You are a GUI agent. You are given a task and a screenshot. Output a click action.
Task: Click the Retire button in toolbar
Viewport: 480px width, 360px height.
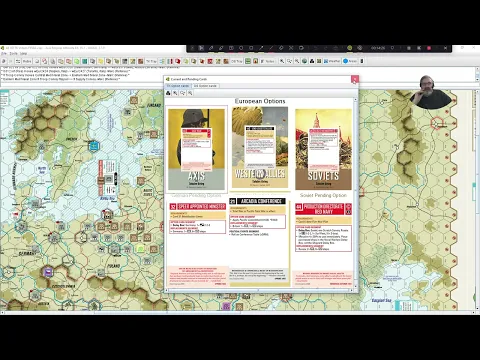click(27, 61)
